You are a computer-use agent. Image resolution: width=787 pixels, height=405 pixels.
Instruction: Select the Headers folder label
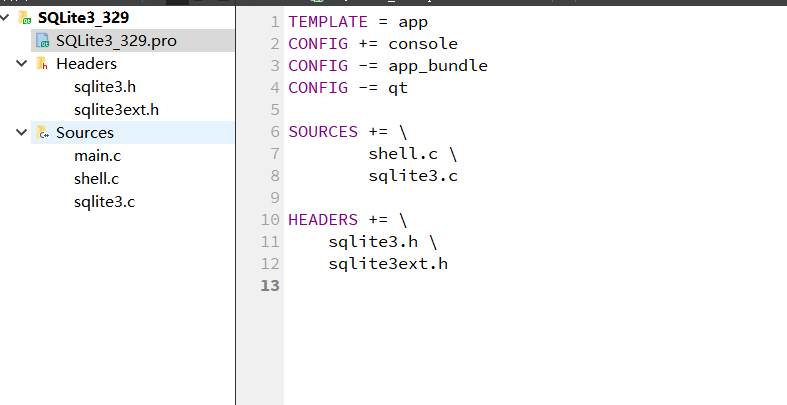[x=86, y=64]
